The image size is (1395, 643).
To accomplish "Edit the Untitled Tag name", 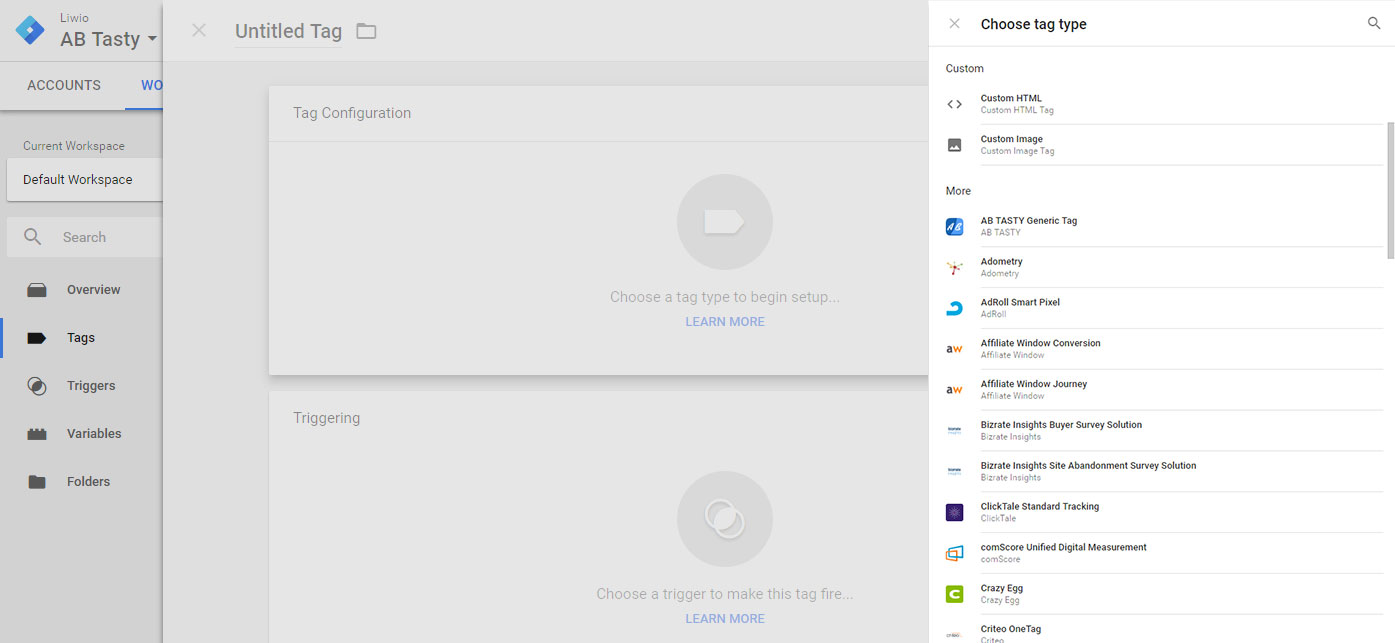I will 288,31.
